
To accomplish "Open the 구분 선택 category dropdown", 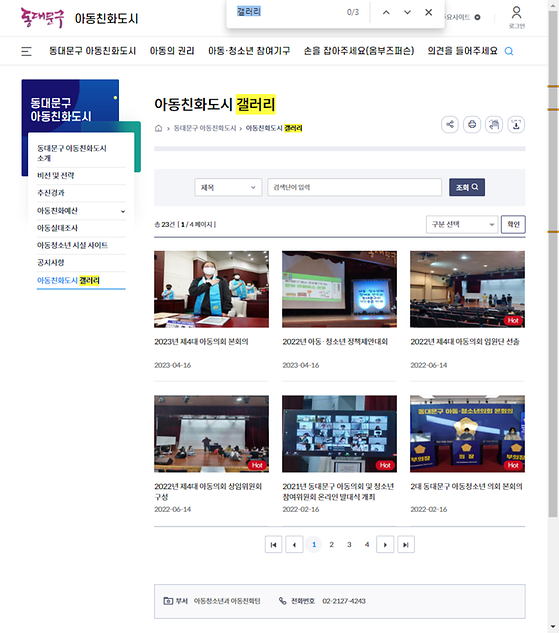I will pos(462,224).
